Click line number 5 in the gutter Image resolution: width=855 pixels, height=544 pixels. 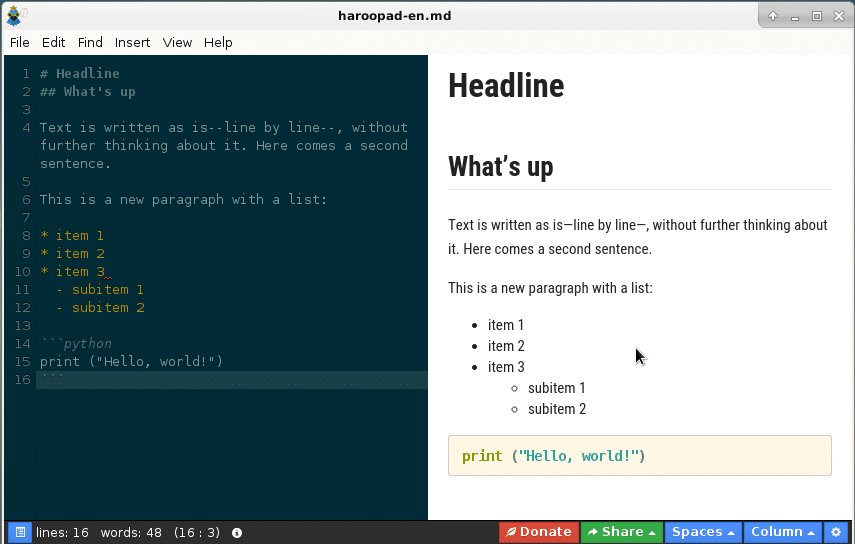click(26, 182)
